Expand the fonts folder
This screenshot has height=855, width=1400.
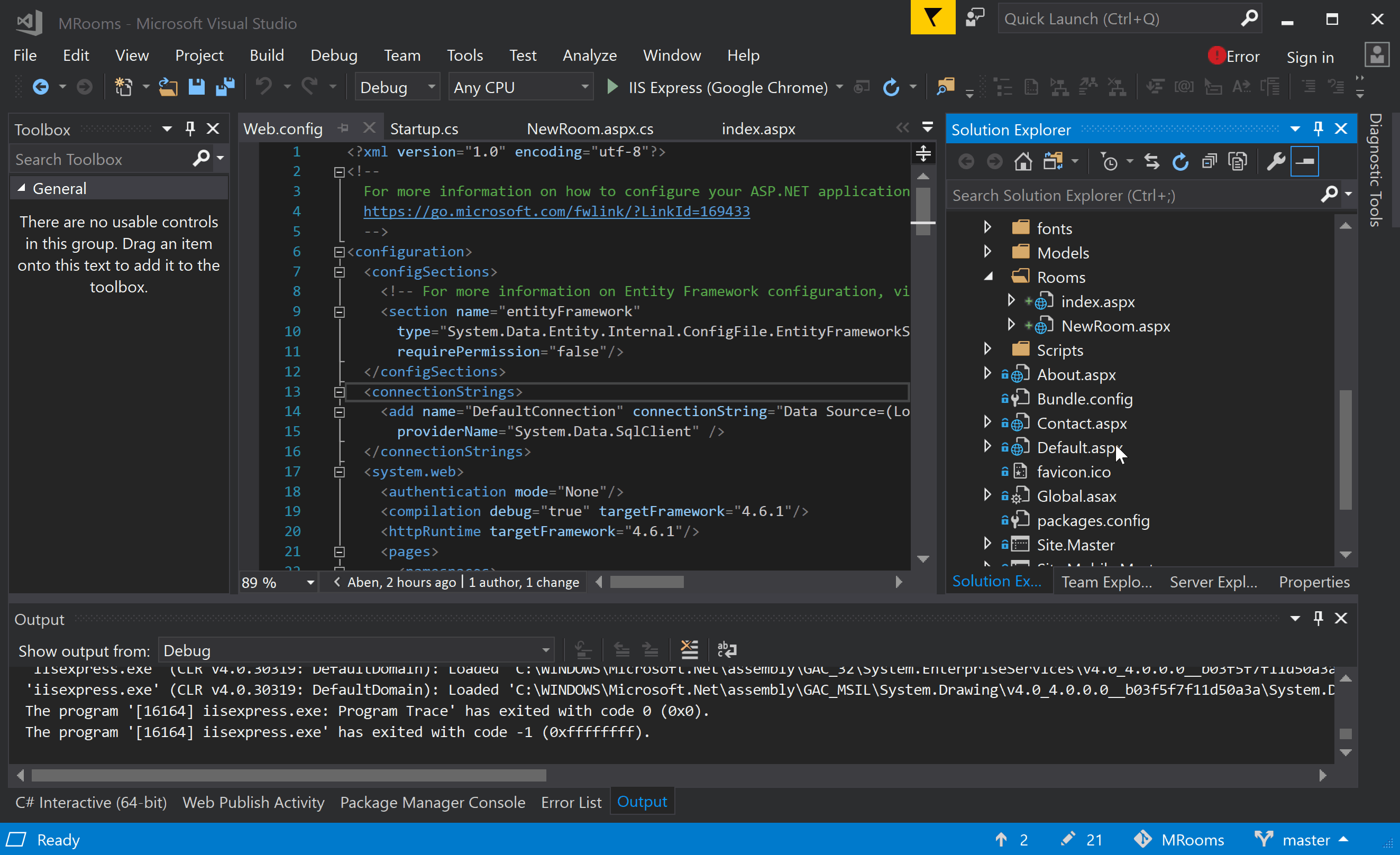pos(987,228)
